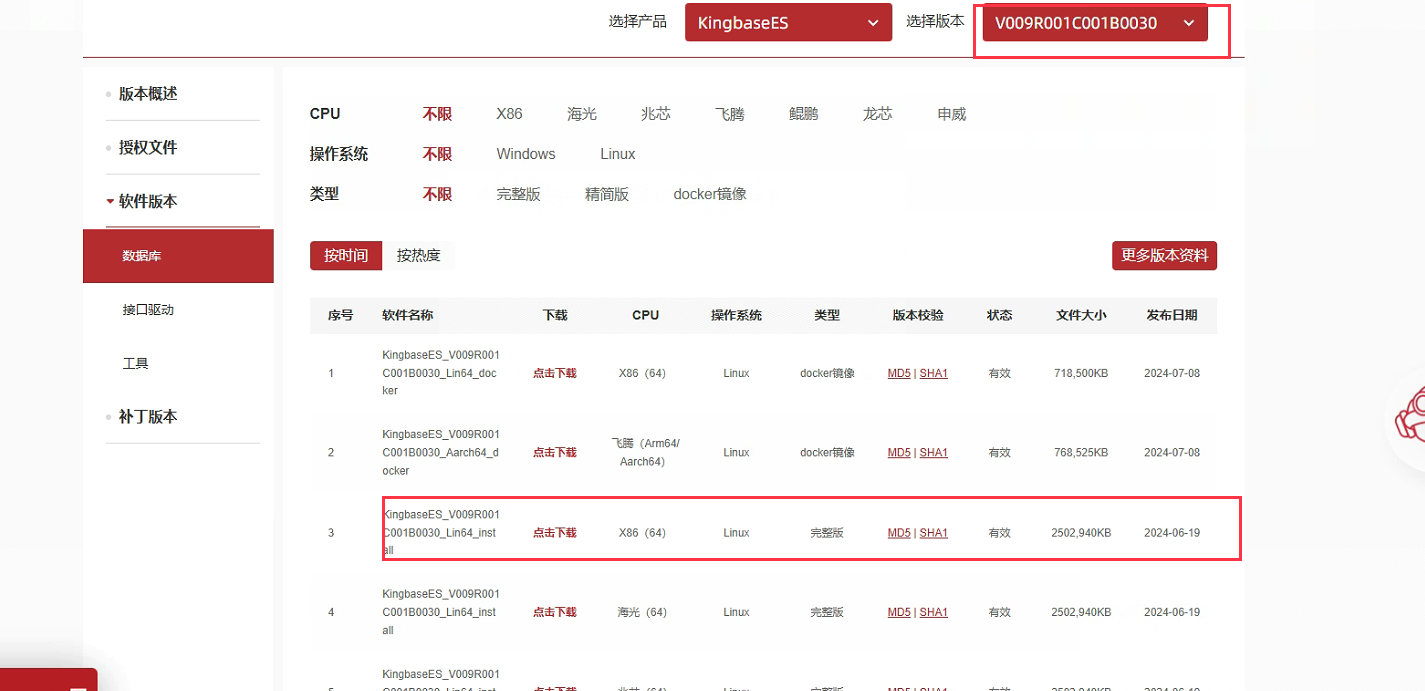This screenshot has width=1425, height=691.
Task: Click file name KingbaseES_V009R001C001B0030_Lin64_docker
Action: (x=440, y=373)
